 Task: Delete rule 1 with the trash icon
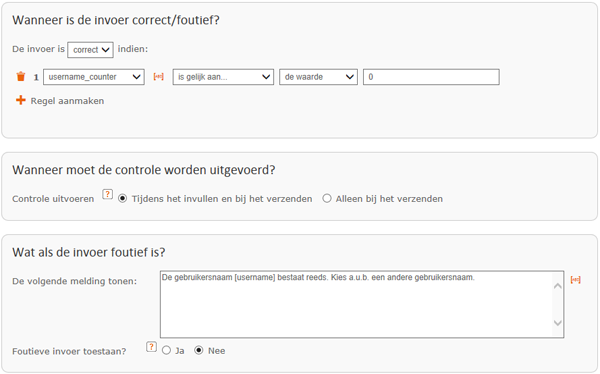21,77
